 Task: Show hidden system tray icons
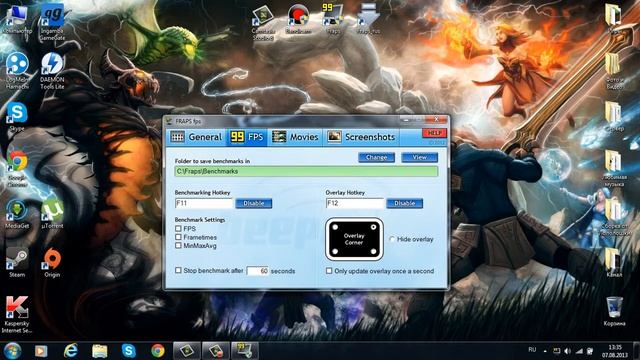[x=545, y=351]
